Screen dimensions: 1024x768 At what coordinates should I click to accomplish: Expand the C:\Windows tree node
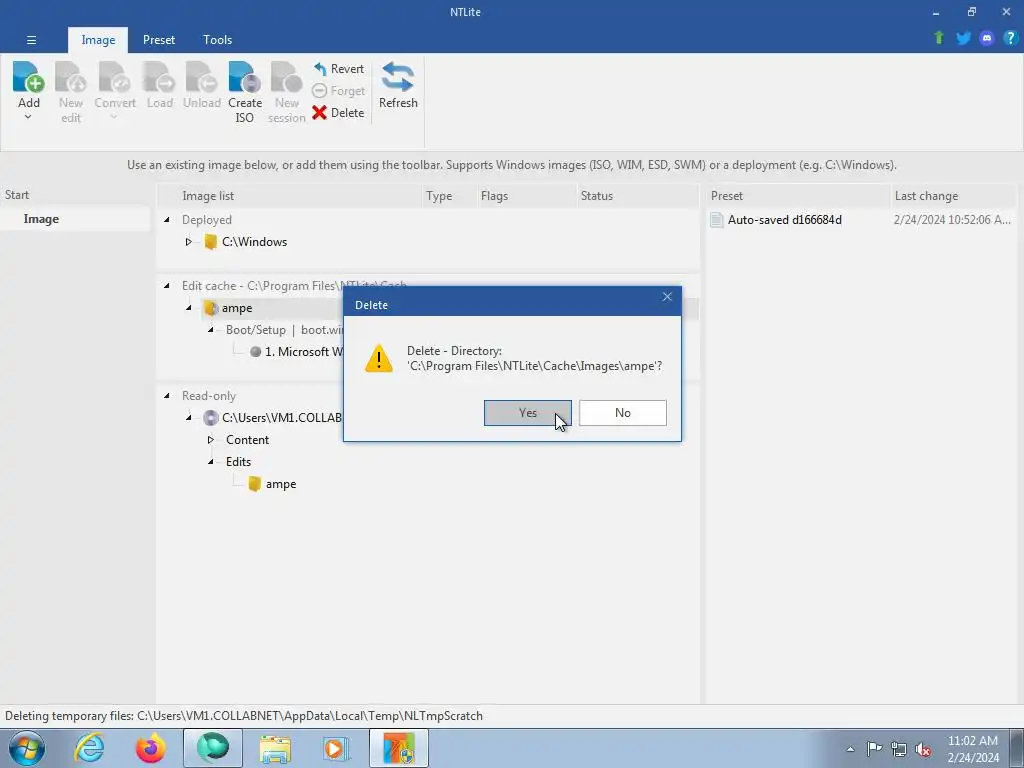[x=188, y=242]
